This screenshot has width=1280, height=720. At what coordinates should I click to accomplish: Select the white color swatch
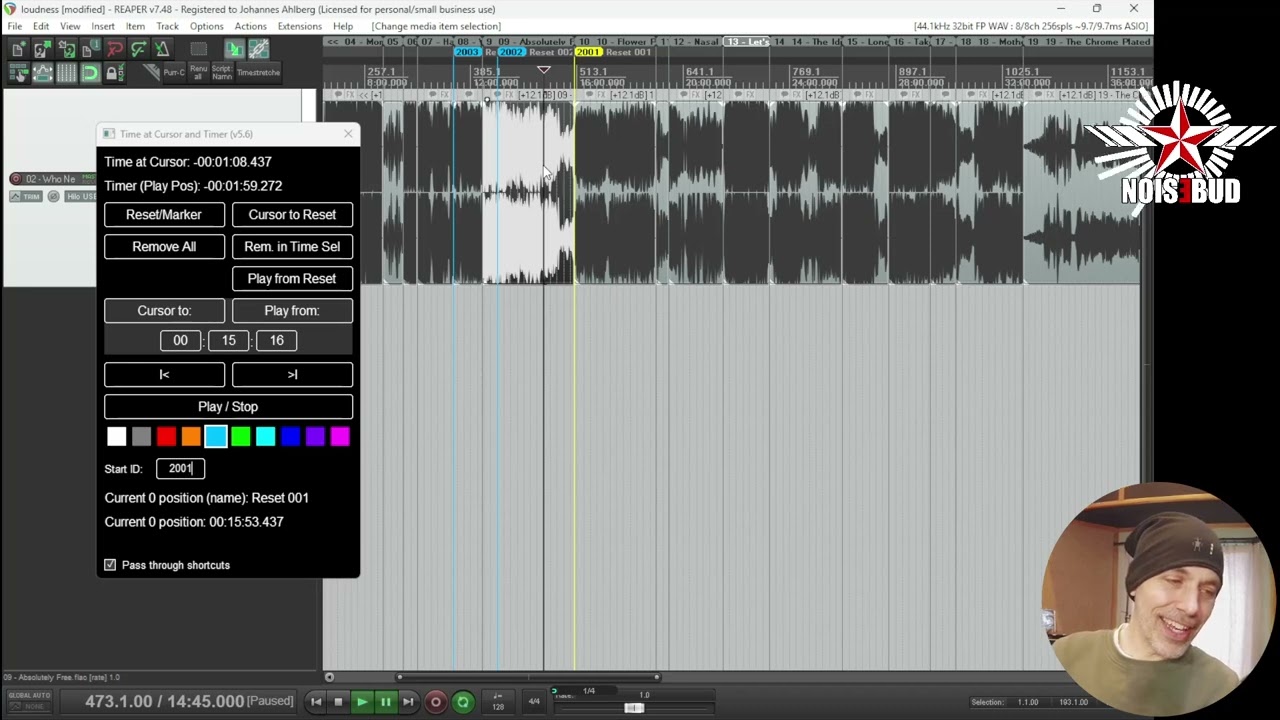(117, 436)
